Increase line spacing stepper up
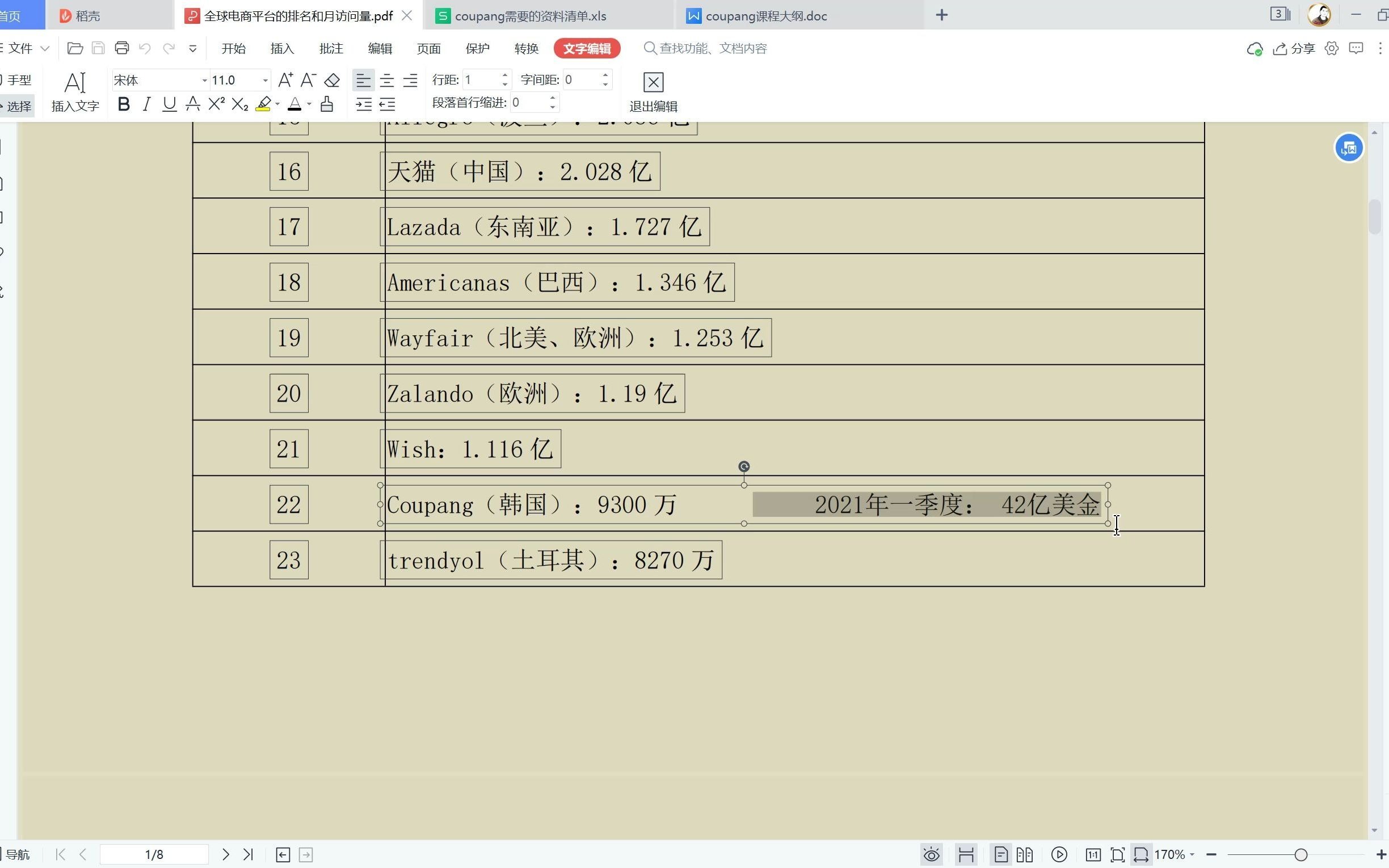The height and width of the screenshot is (868, 1389). point(505,75)
